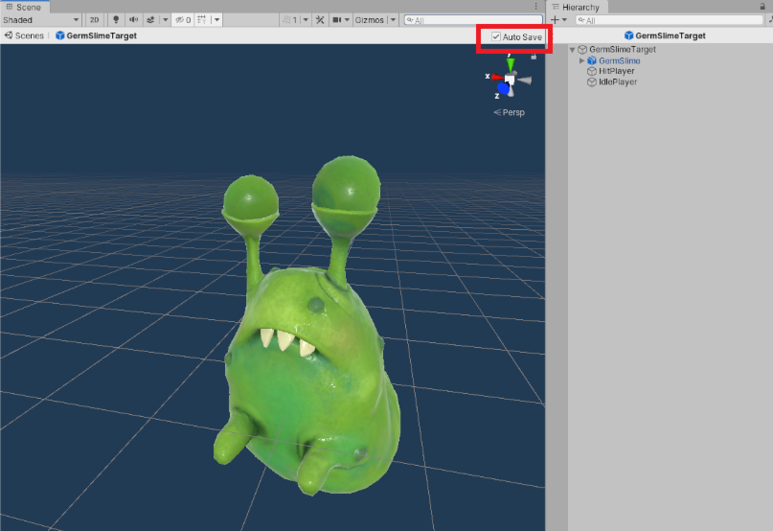773x531 pixels.
Task: Toggle 2D view mode in Scene toolbar
Action: click(x=94, y=20)
